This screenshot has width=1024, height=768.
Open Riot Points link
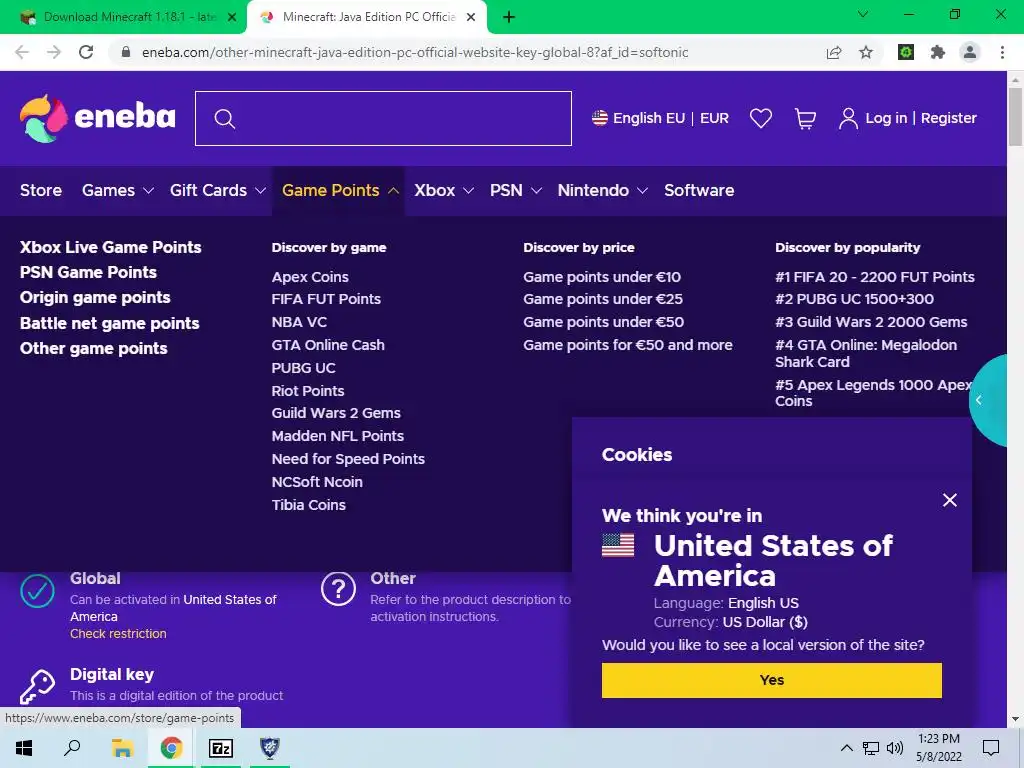(308, 391)
